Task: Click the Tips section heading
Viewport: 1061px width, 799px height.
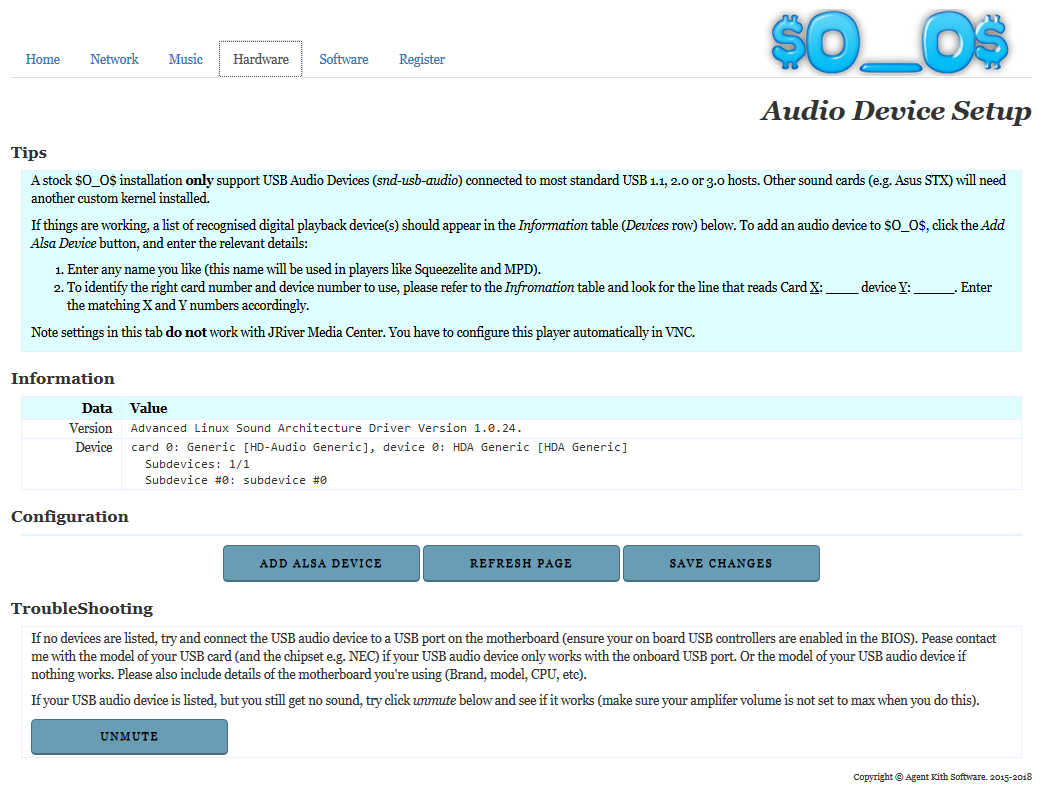Action: [x=29, y=153]
